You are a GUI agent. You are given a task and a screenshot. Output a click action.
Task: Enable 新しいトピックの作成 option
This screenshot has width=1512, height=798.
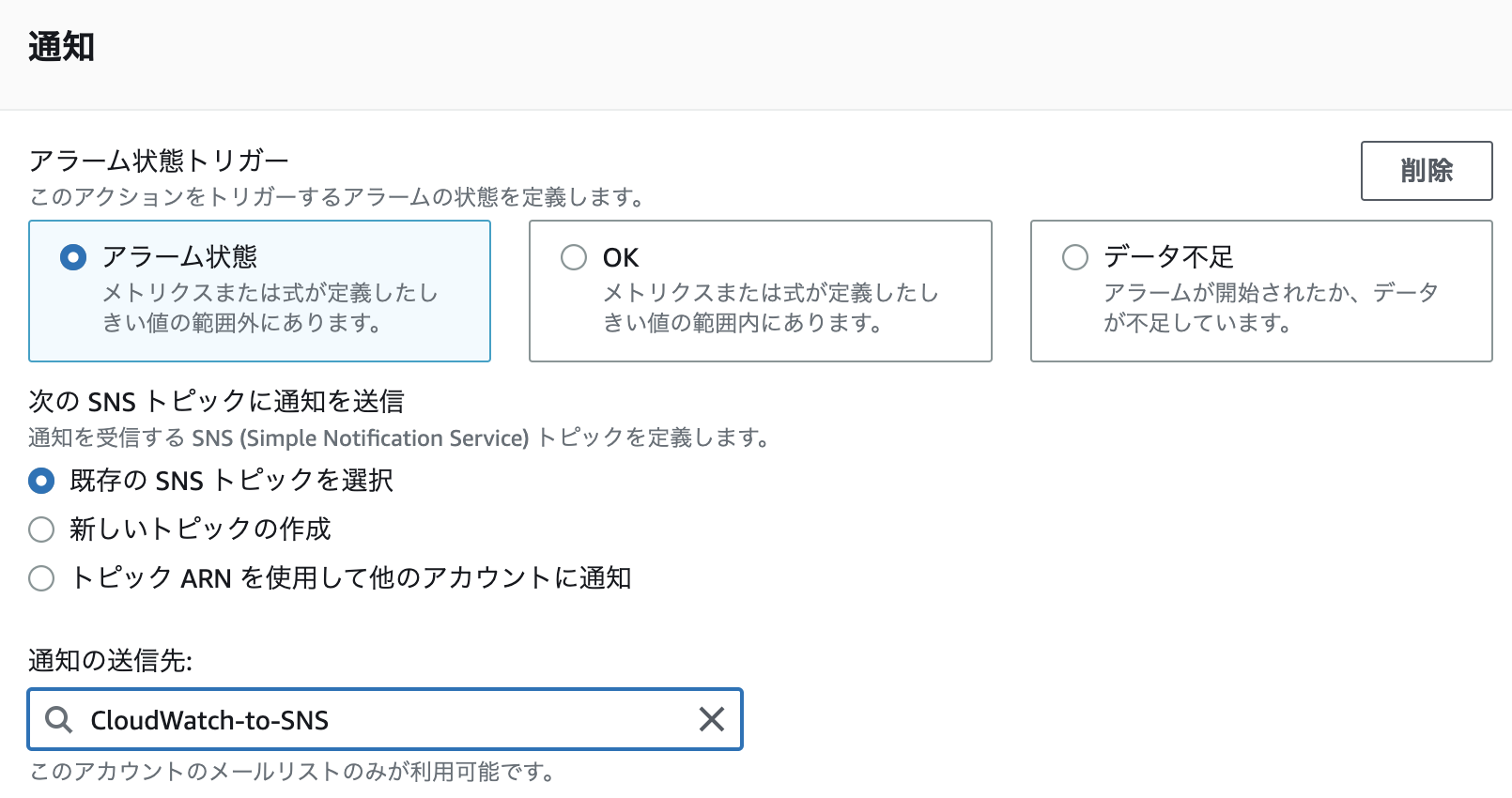pyautogui.click(x=40, y=529)
